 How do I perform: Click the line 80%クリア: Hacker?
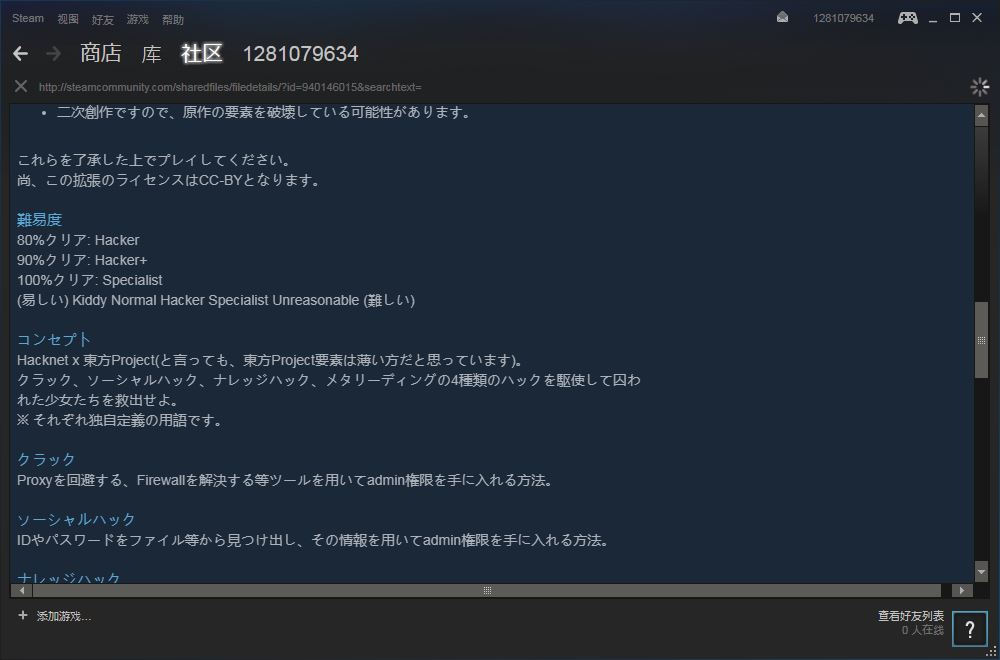point(78,240)
